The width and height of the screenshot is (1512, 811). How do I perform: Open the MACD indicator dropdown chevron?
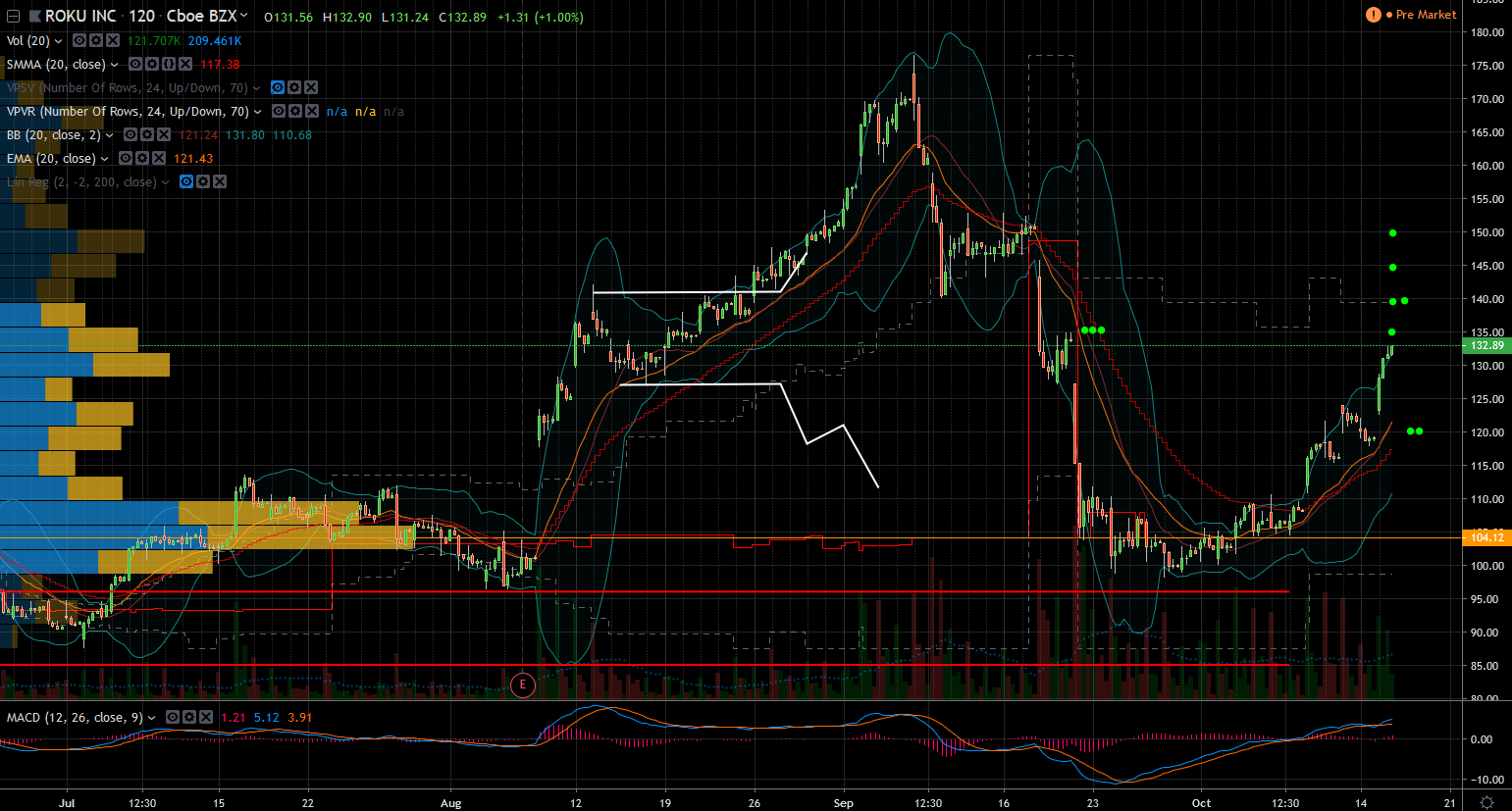click(x=151, y=718)
